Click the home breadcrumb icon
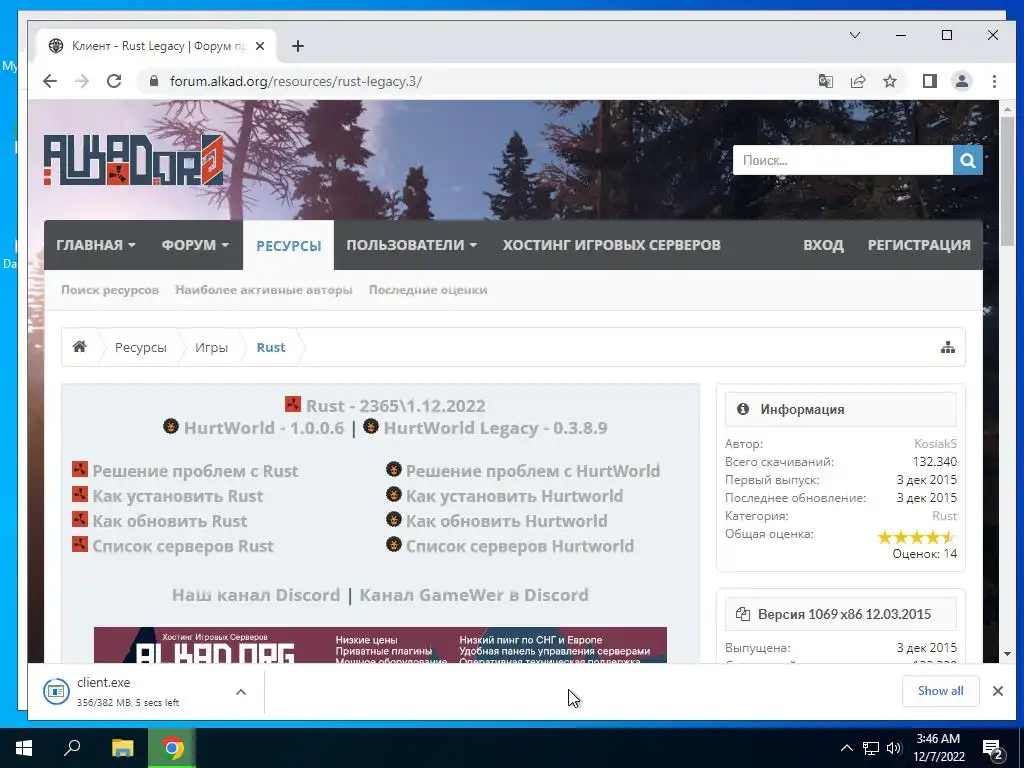Image resolution: width=1024 pixels, height=768 pixels. point(80,347)
